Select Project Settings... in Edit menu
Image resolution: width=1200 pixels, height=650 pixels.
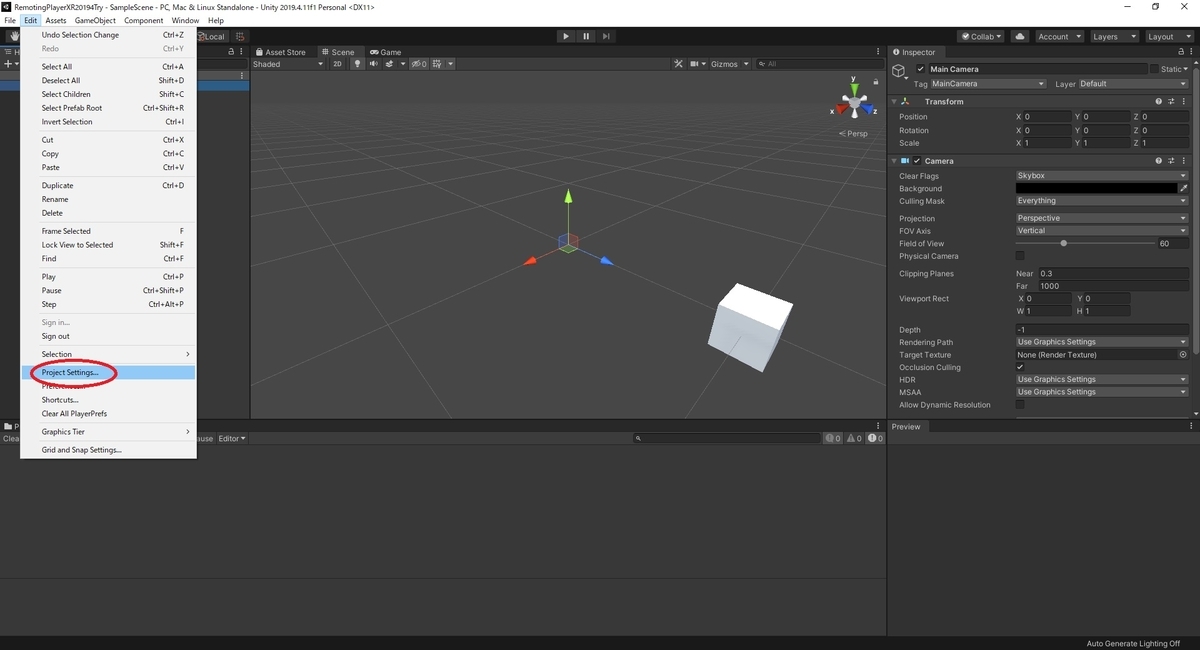pyautogui.click(x=108, y=372)
